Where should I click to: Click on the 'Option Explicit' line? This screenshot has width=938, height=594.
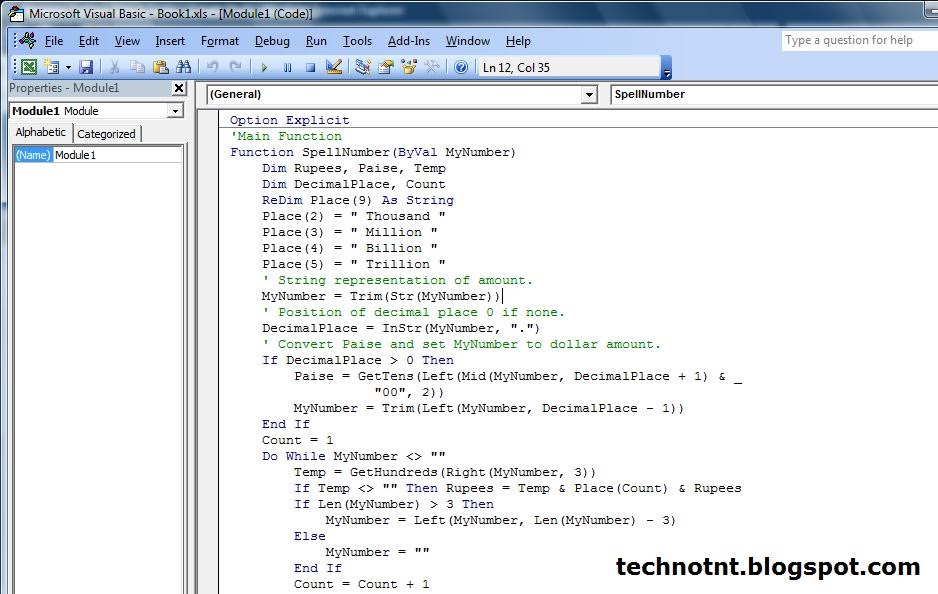290,120
